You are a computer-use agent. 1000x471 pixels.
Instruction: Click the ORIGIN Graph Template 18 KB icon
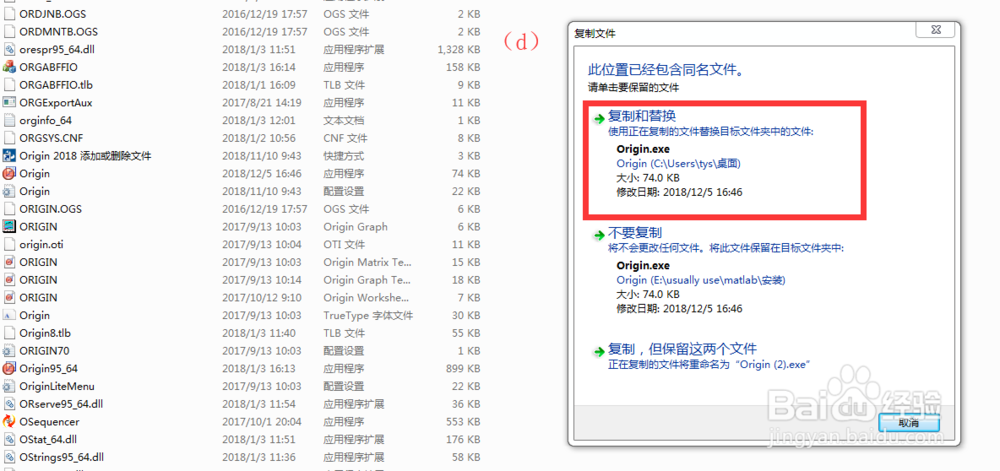(x=9, y=280)
